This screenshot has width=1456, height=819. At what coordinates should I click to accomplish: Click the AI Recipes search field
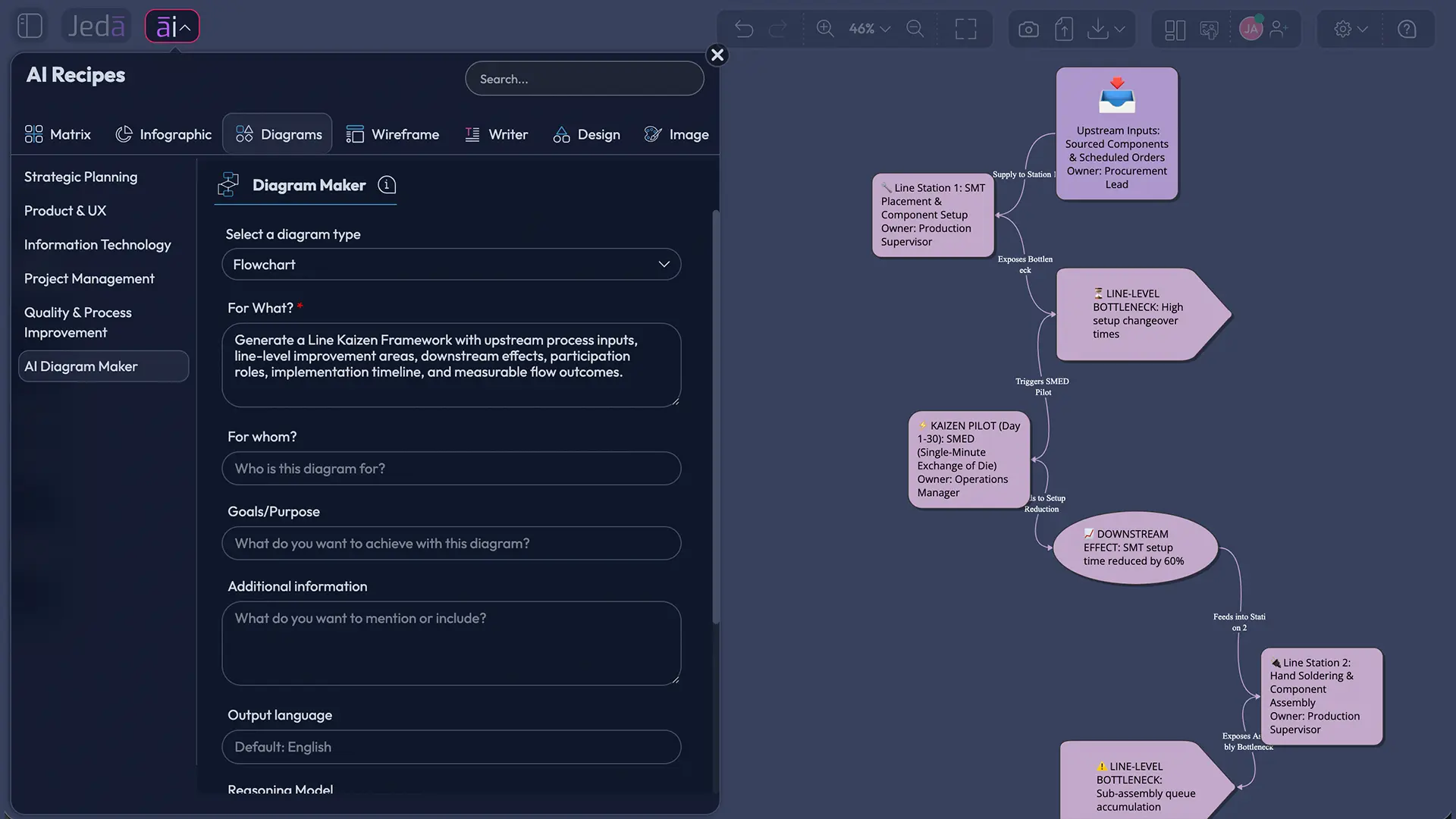(x=585, y=79)
